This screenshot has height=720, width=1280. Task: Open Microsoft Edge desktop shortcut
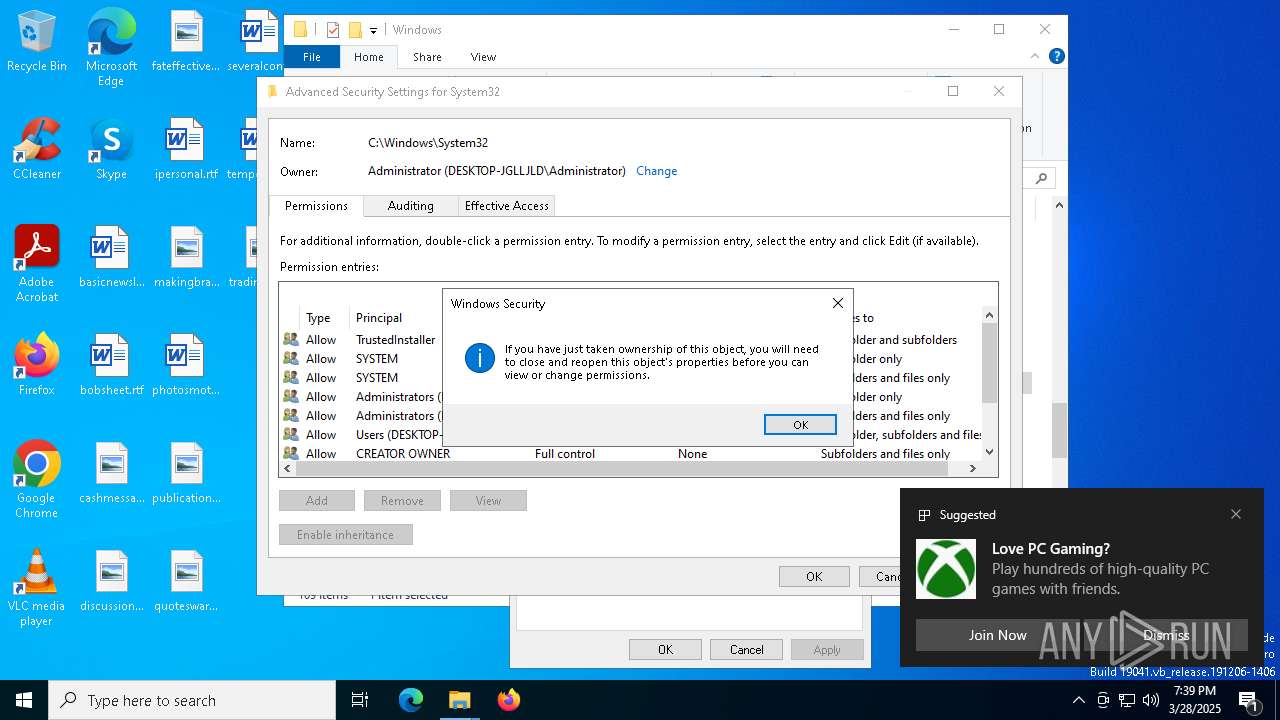tap(111, 48)
